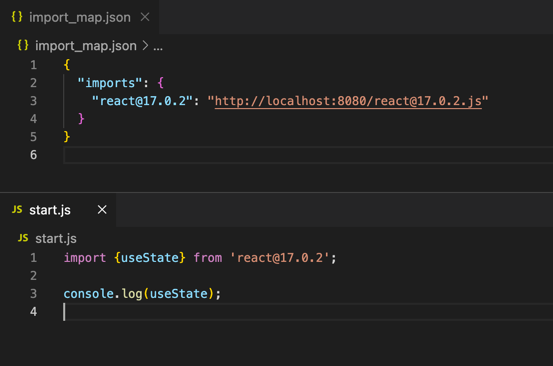Expand the breadcrumb chevron after import_map.json
The height and width of the screenshot is (366, 553).
point(145,45)
